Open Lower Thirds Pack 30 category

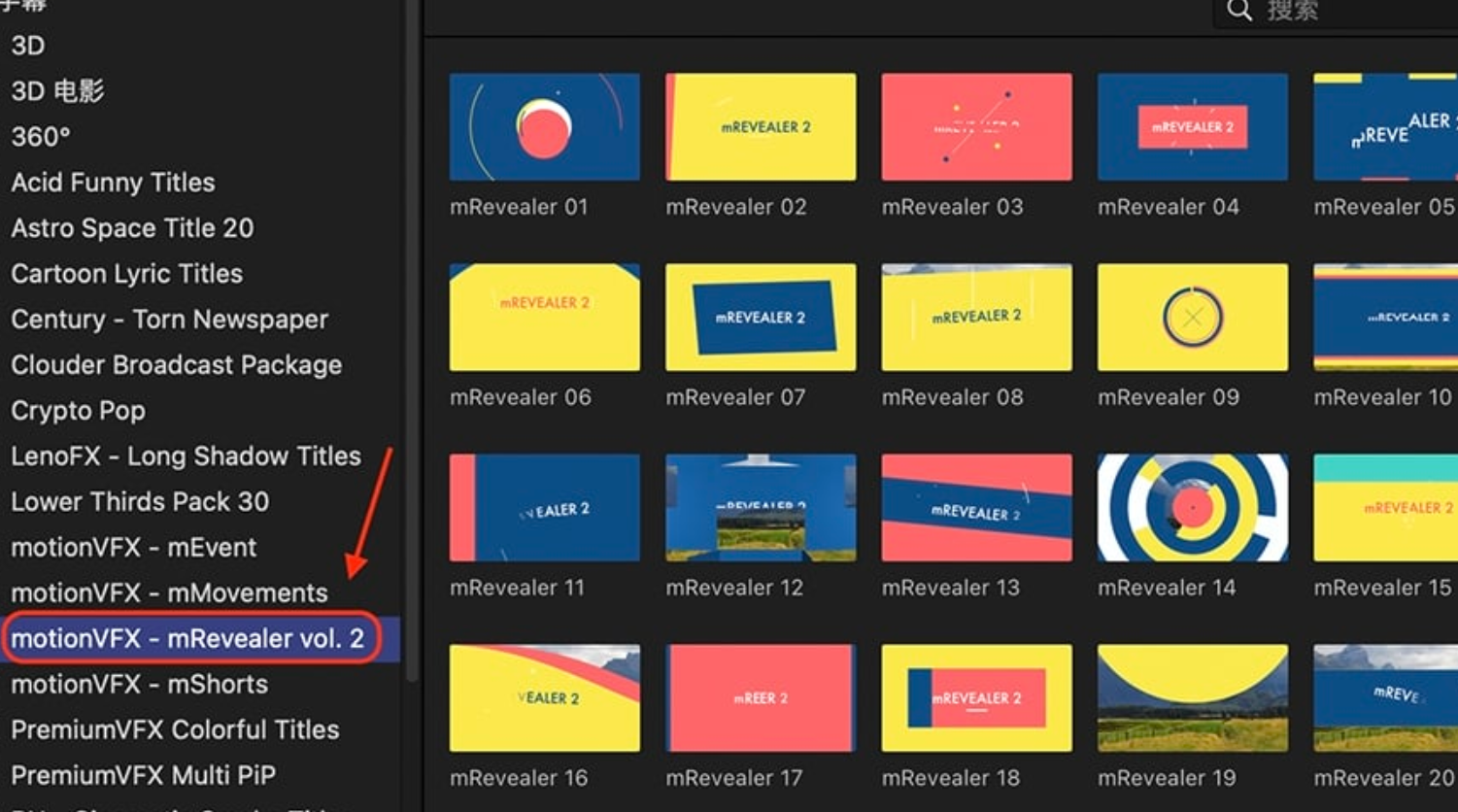pos(140,502)
